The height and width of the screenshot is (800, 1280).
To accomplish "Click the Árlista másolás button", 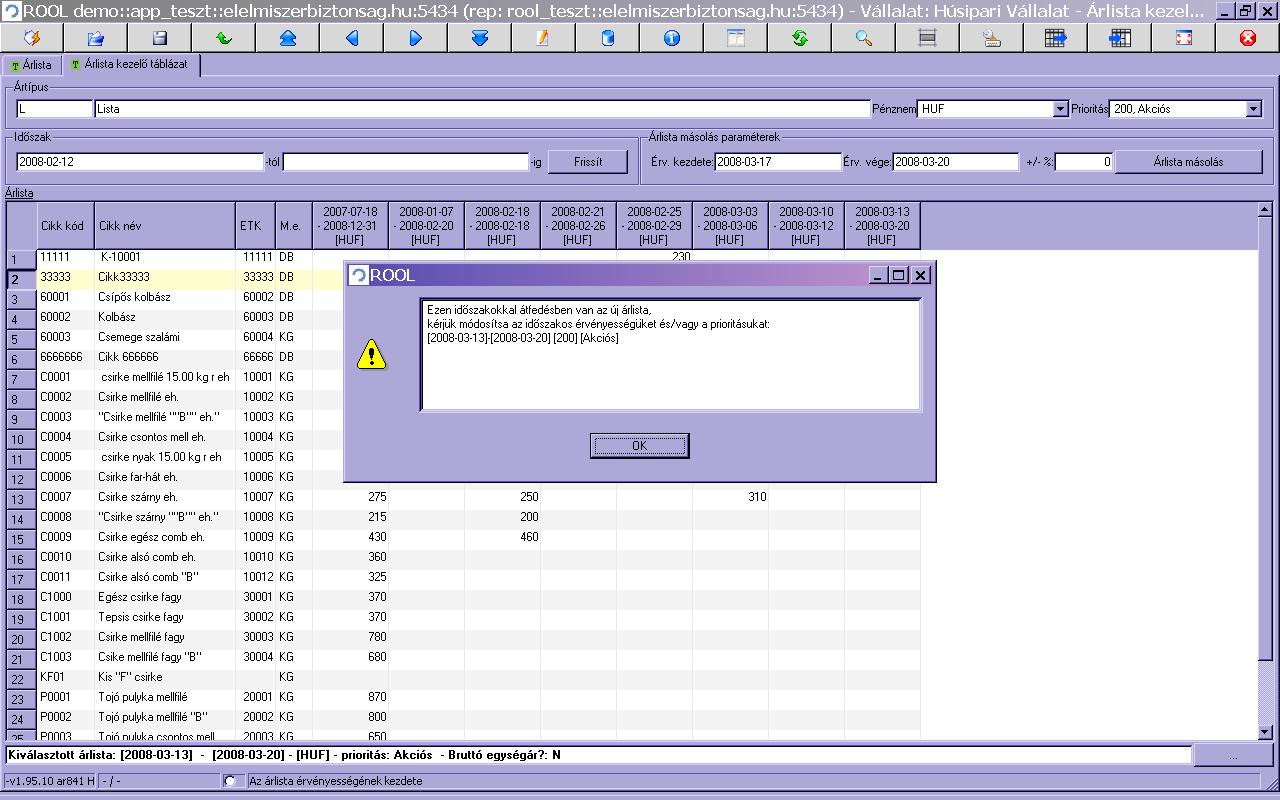I will click(x=1187, y=162).
